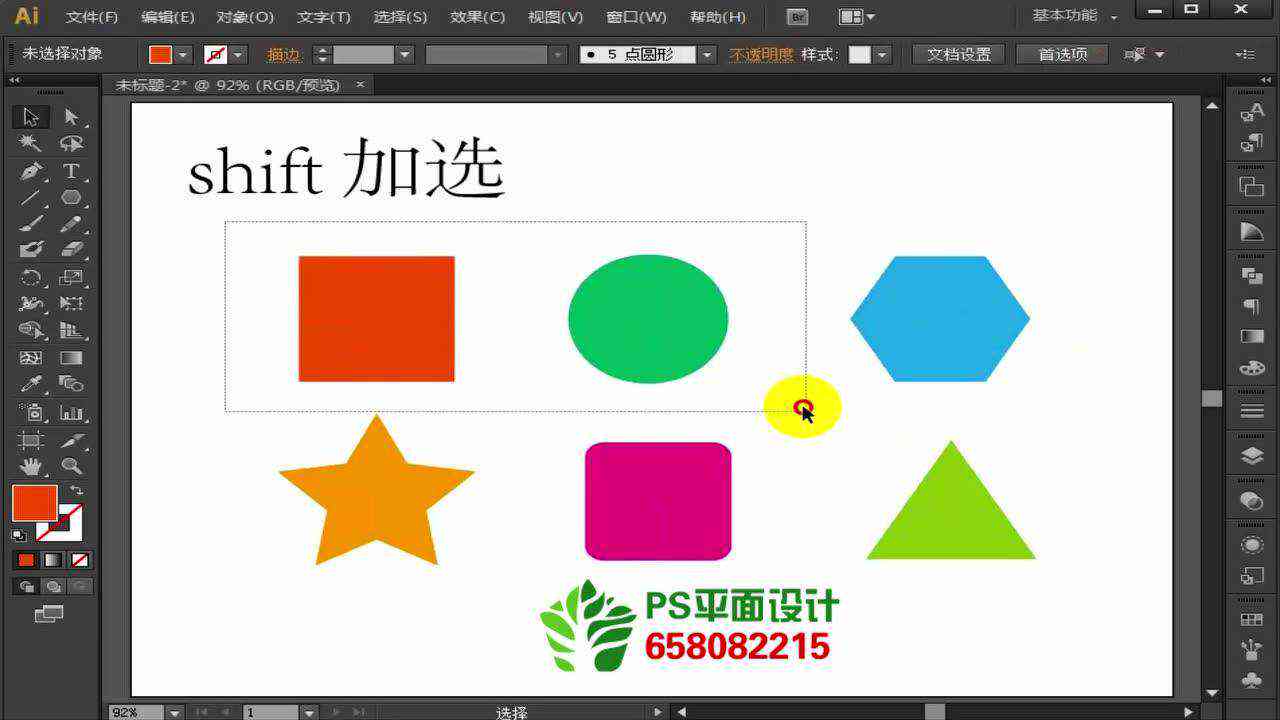The image size is (1280, 720).
Task: Enable Draw Normal mode
Action: 27,586
